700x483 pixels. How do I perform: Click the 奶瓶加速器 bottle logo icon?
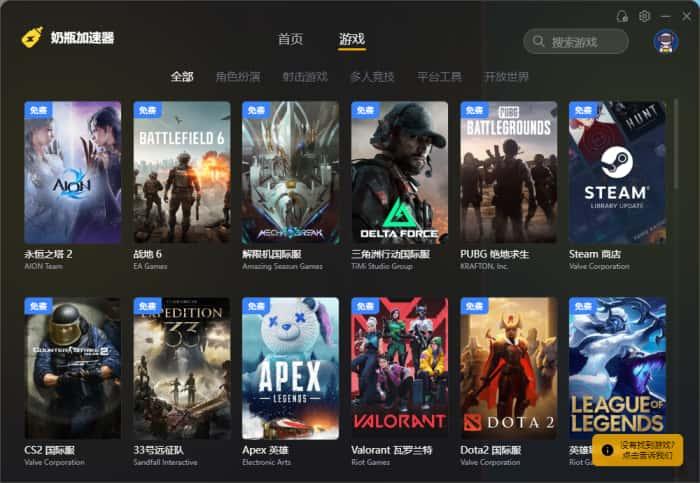pos(33,37)
